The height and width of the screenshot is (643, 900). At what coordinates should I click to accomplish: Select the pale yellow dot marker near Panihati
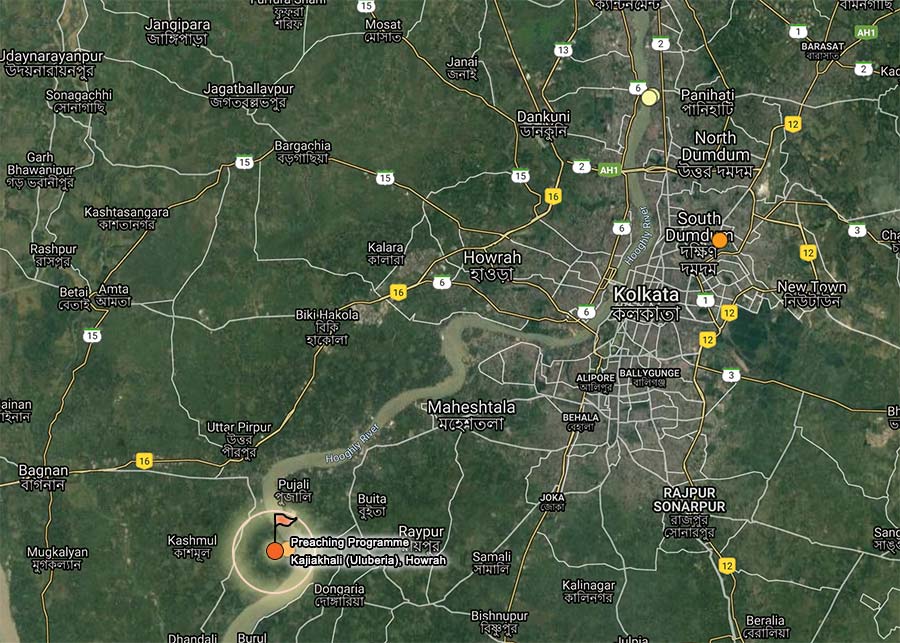(650, 97)
